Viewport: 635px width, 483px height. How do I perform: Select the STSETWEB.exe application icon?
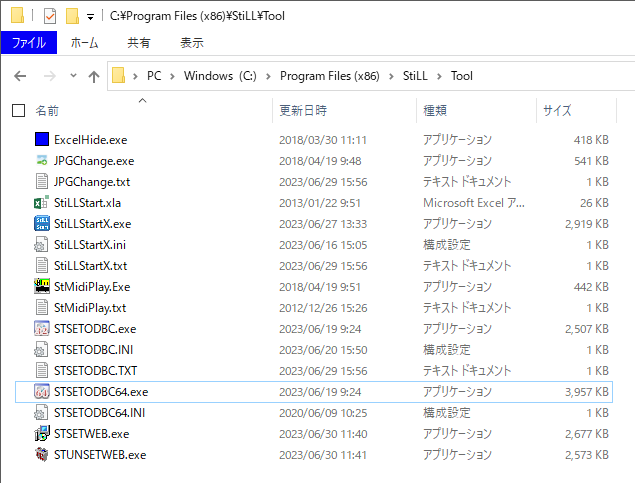click(x=41, y=434)
